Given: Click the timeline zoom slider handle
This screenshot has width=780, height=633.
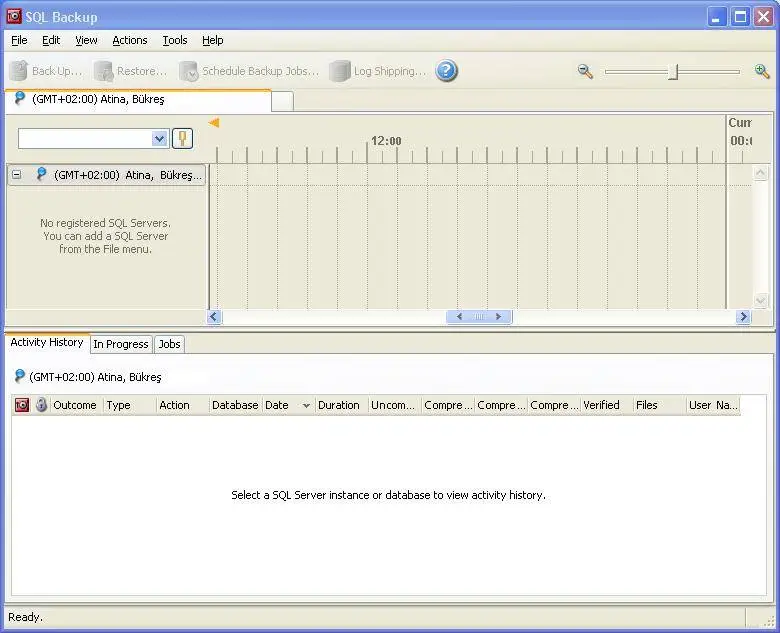Looking at the screenshot, I should (673, 71).
